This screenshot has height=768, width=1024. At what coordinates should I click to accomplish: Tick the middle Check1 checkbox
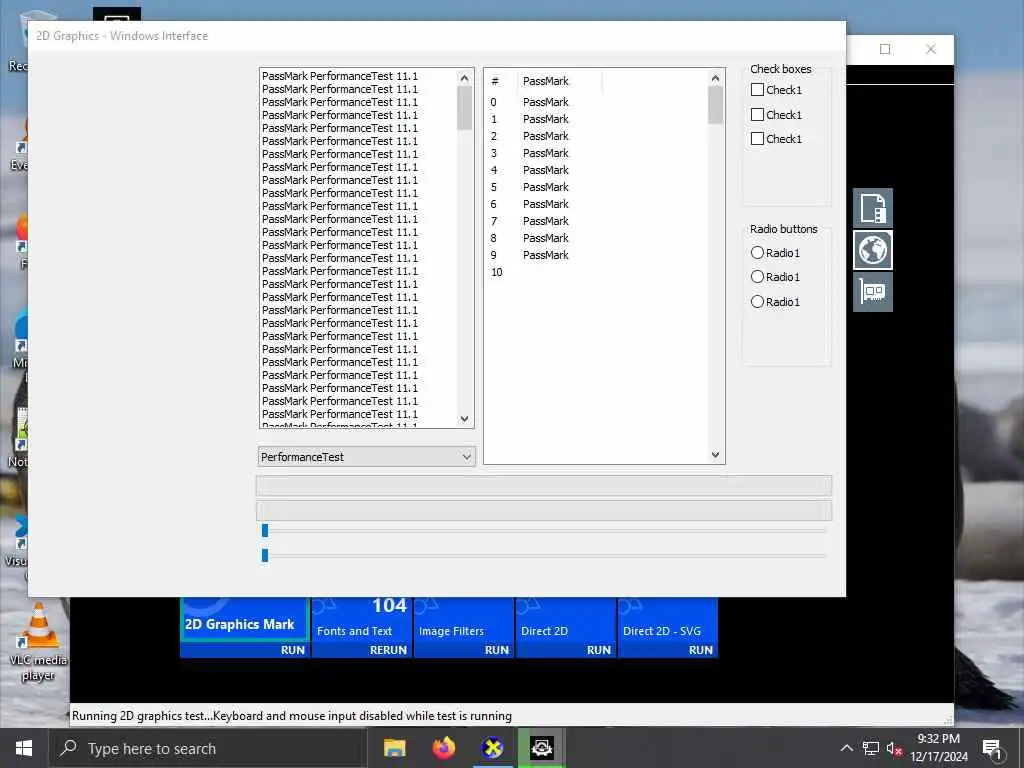[x=758, y=114]
